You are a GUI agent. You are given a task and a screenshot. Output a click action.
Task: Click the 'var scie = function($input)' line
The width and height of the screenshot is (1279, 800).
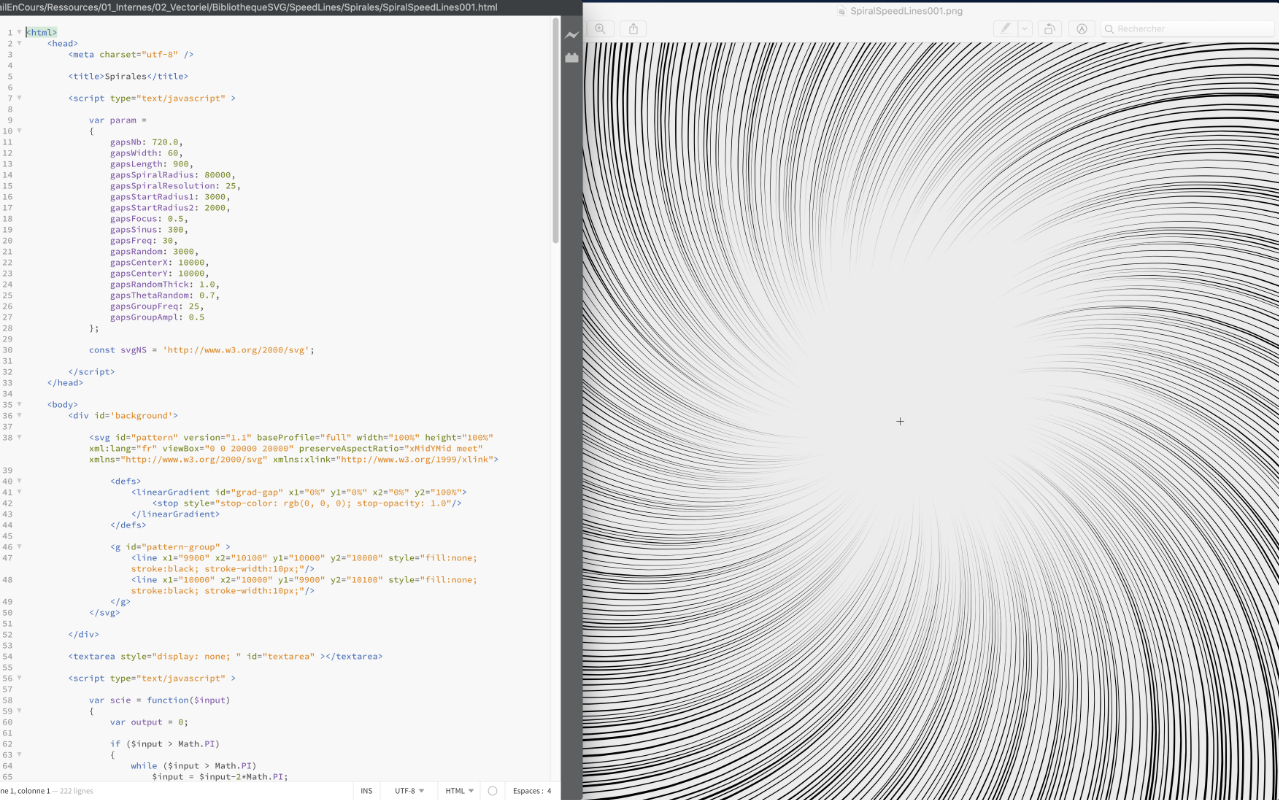point(159,700)
